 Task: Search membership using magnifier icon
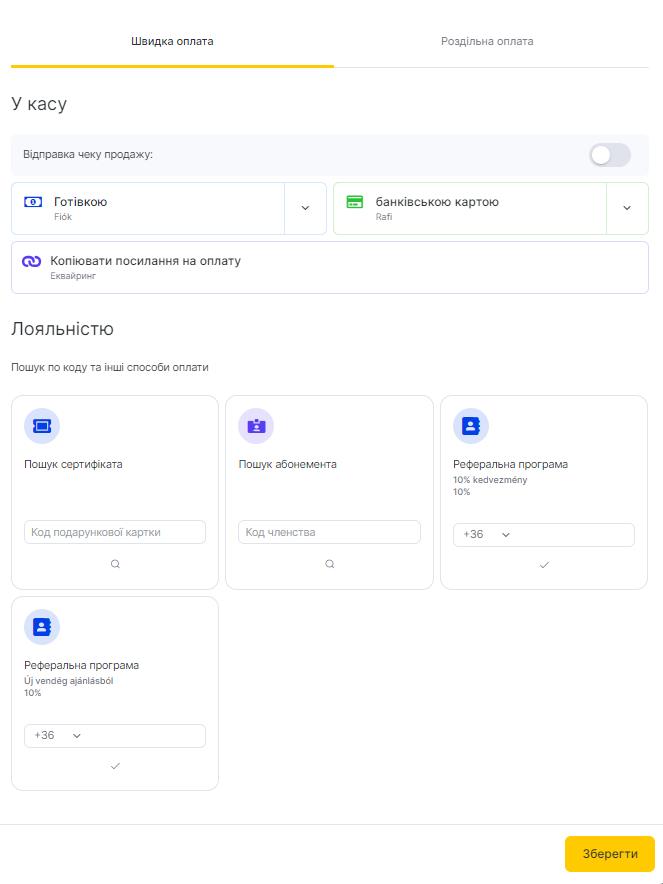pyautogui.click(x=330, y=564)
